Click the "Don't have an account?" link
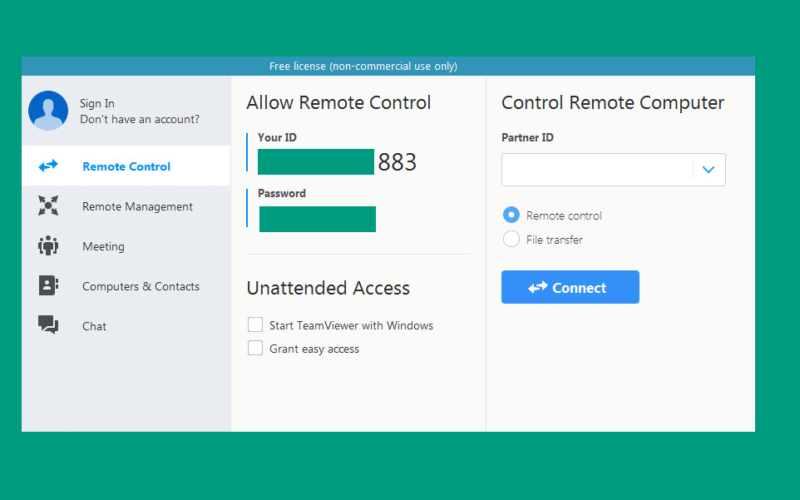 coord(139,119)
